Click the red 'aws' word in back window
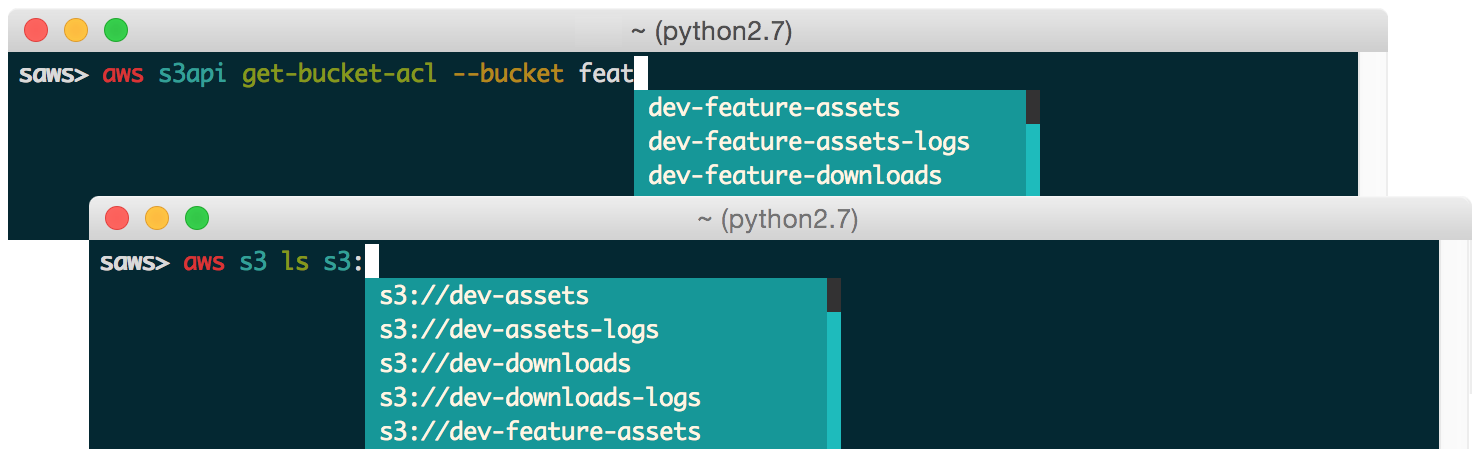1482x466 pixels. pyautogui.click(x=122, y=75)
